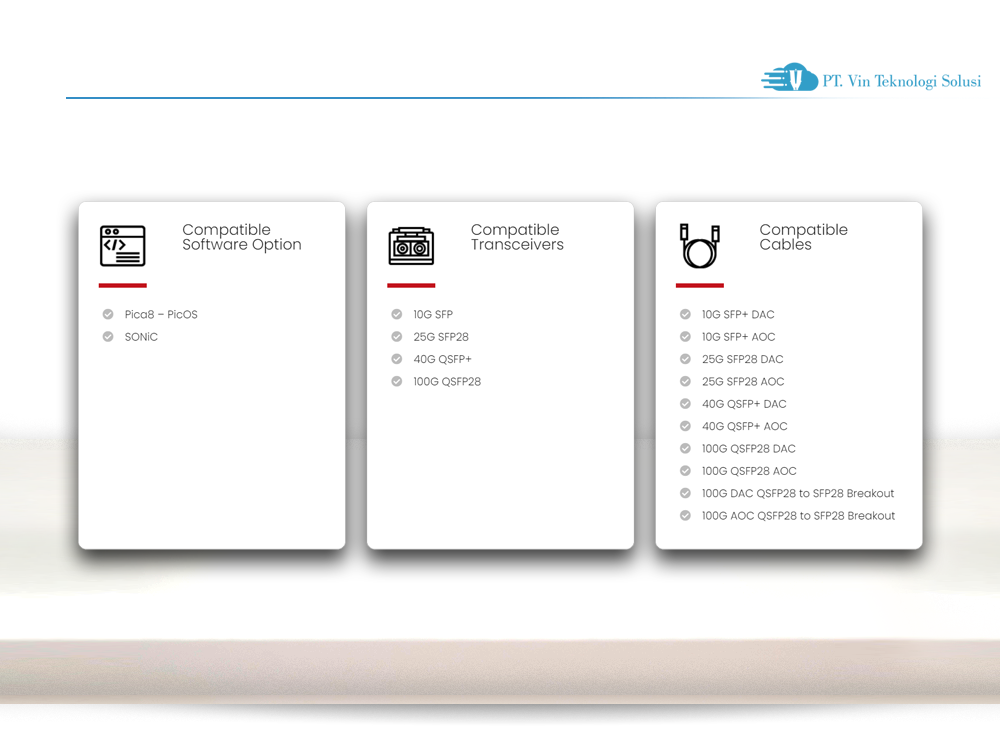The image size is (1000, 750).
Task: Click the check icon beside 10G SFP+ AOC
Action: 685,337
